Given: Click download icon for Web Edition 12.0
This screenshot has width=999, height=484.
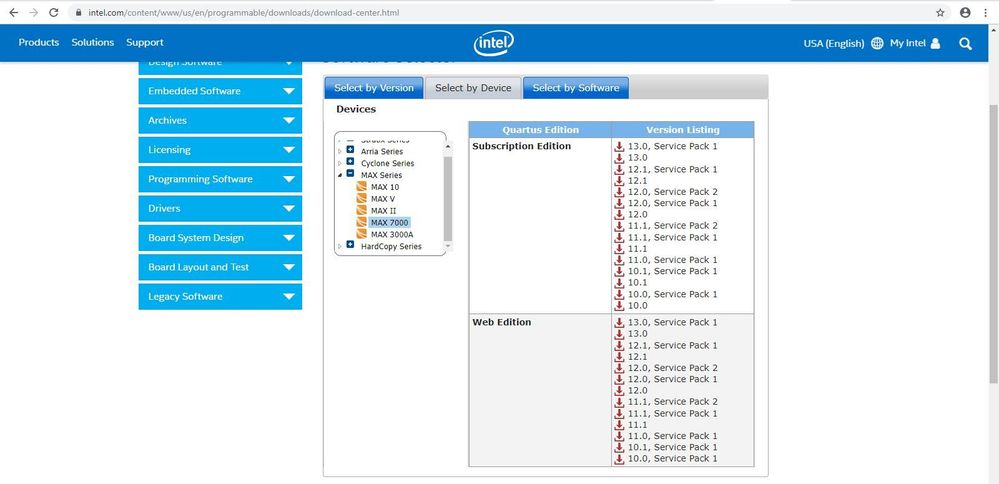Looking at the screenshot, I should pos(619,390).
